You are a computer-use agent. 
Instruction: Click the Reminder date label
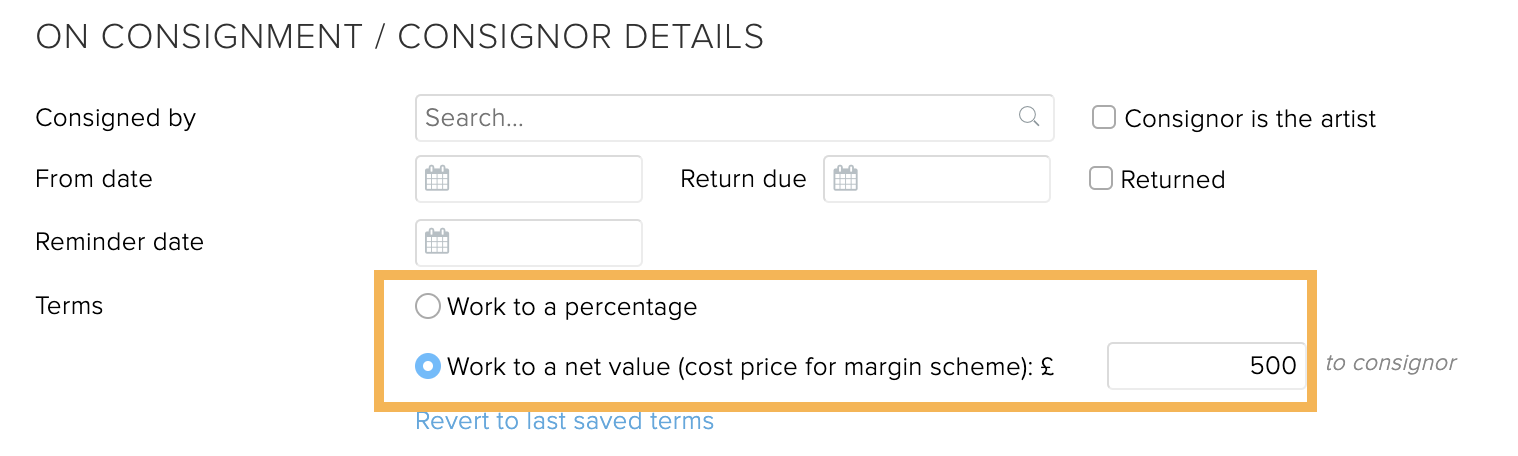tap(119, 241)
